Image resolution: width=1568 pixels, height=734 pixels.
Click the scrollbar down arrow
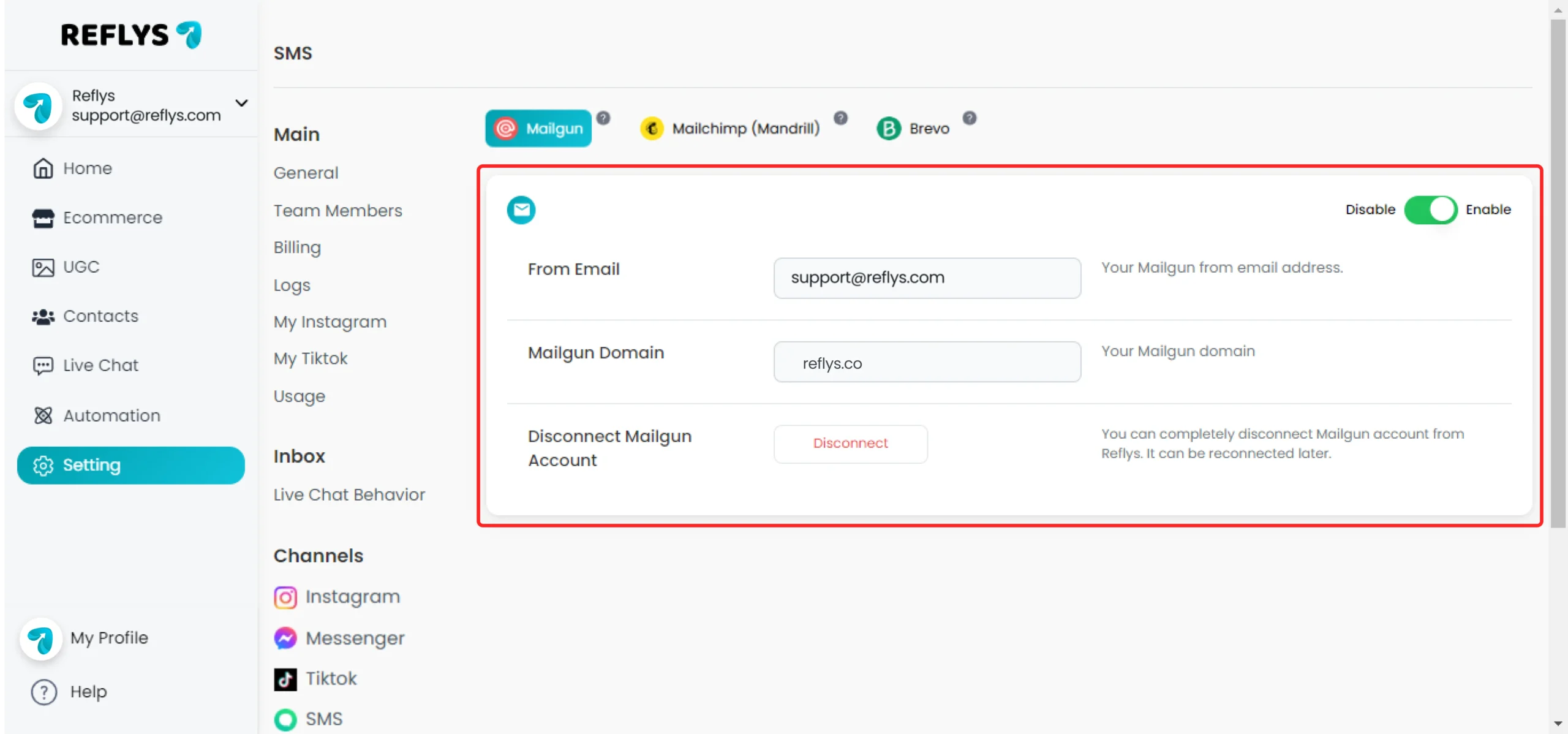click(1558, 724)
